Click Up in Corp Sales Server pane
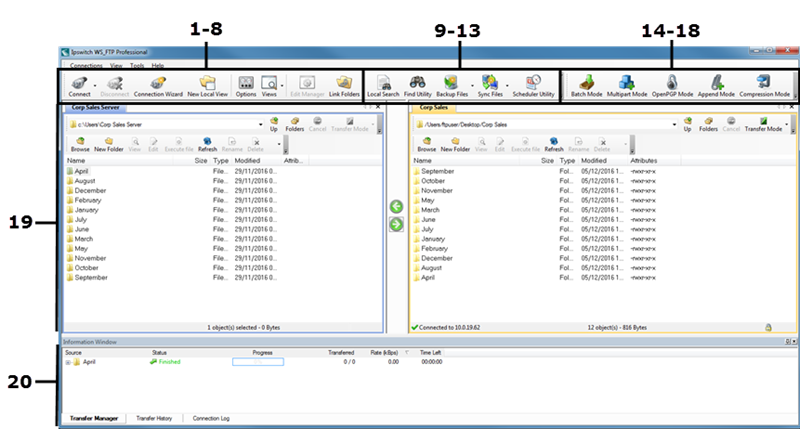Screen dimensions: 800x429 [274, 124]
